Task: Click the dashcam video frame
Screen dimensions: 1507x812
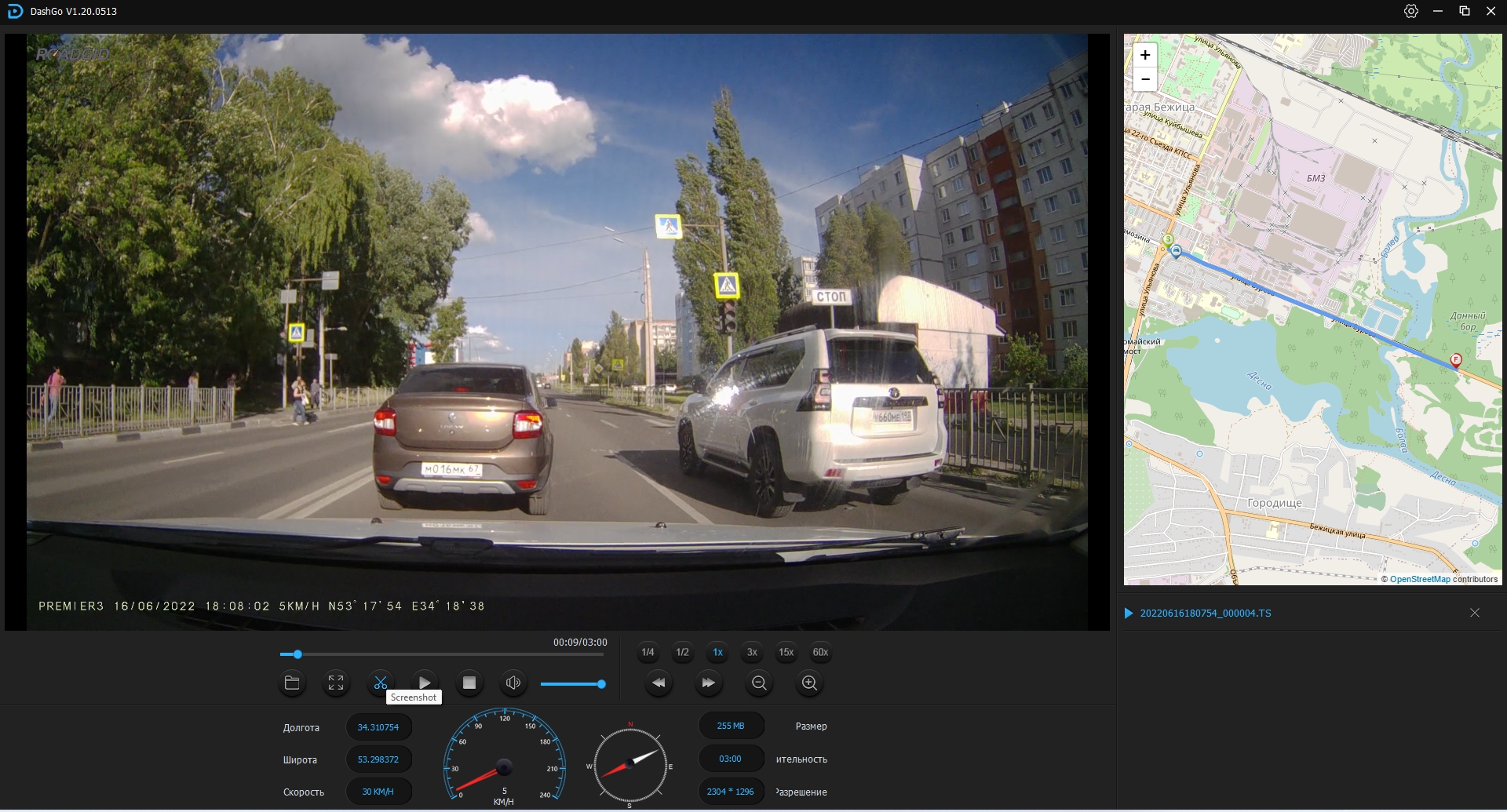Action: [x=557, y=332]
